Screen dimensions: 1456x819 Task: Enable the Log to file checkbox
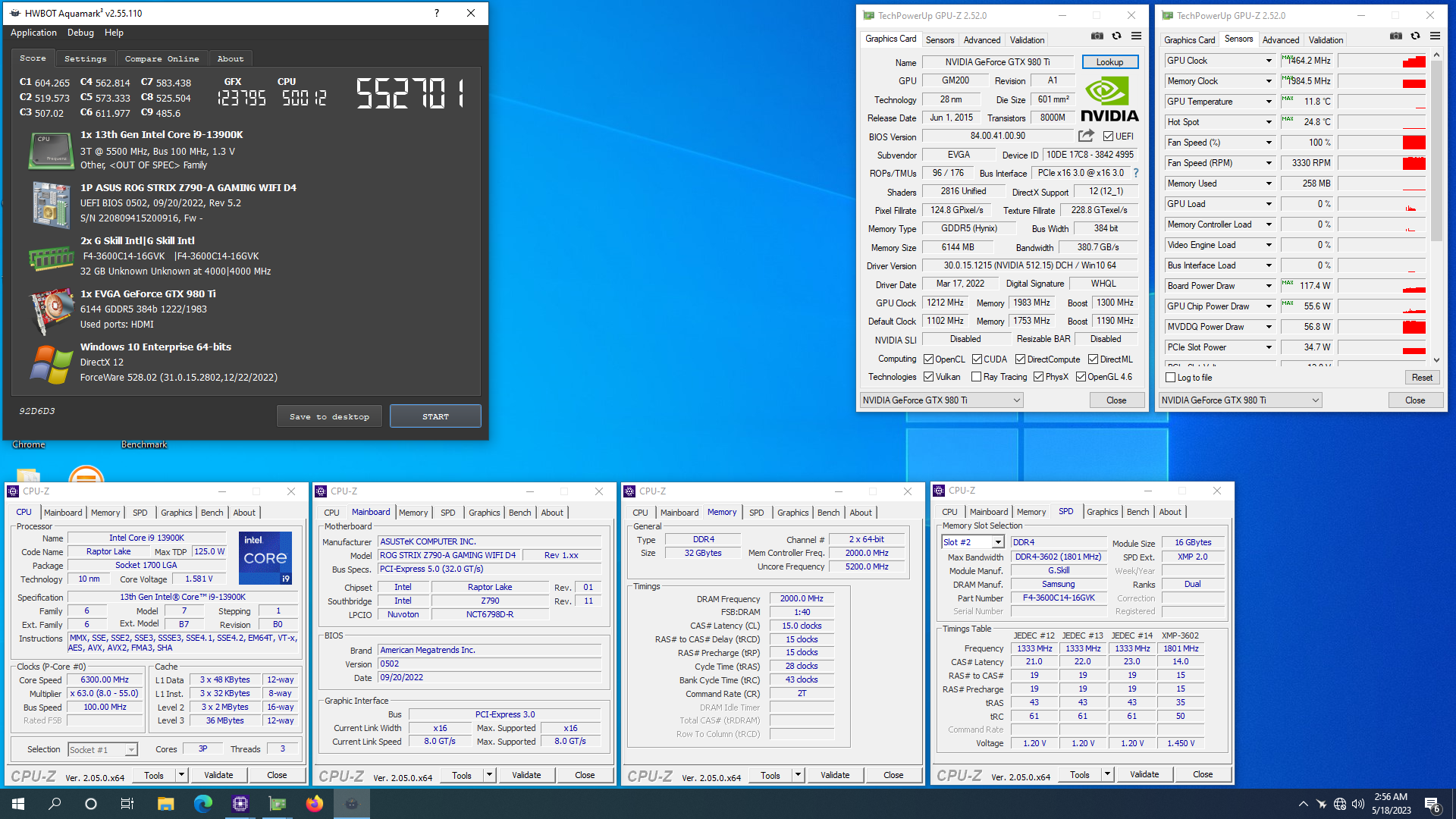(1170, 378)
